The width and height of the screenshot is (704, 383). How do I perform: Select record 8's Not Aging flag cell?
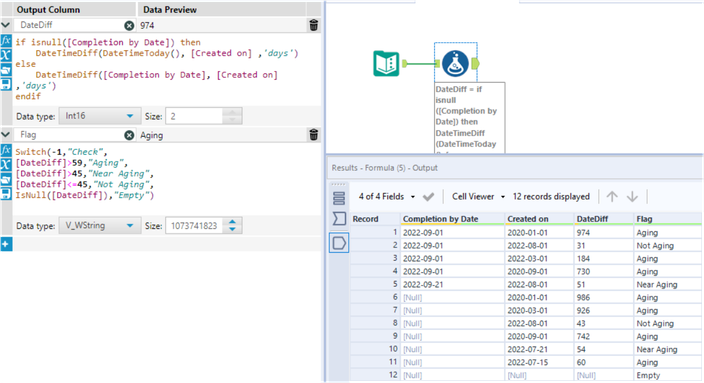[668, 323]
